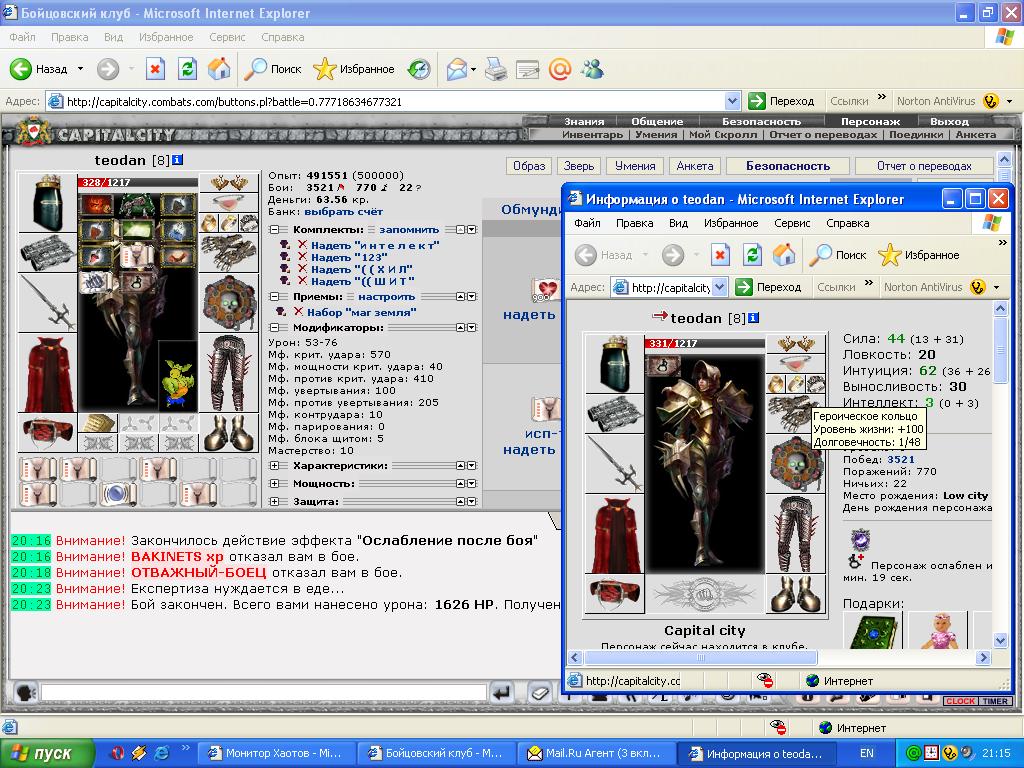Send chat message with enter-arrow button
This screenshot has height=768, width=1024.
[x=502, y=693]
